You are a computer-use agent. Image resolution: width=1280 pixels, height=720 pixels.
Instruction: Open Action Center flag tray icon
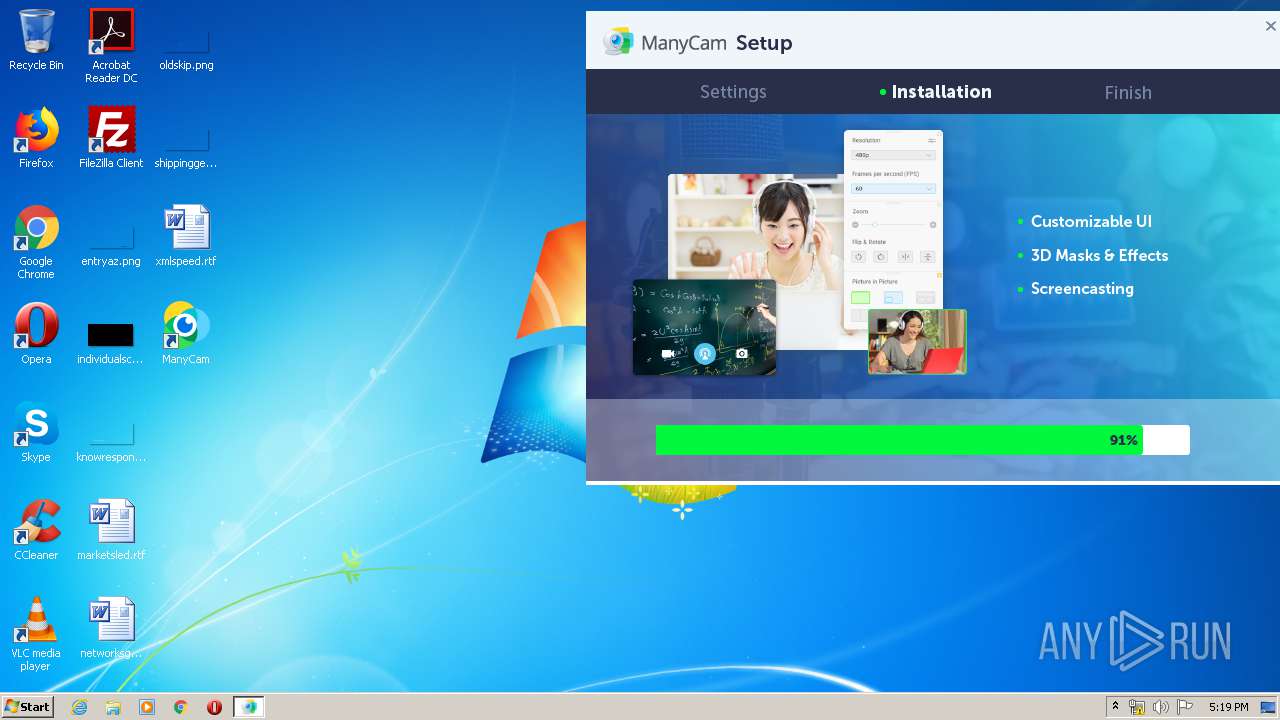tap(1185, 707)
